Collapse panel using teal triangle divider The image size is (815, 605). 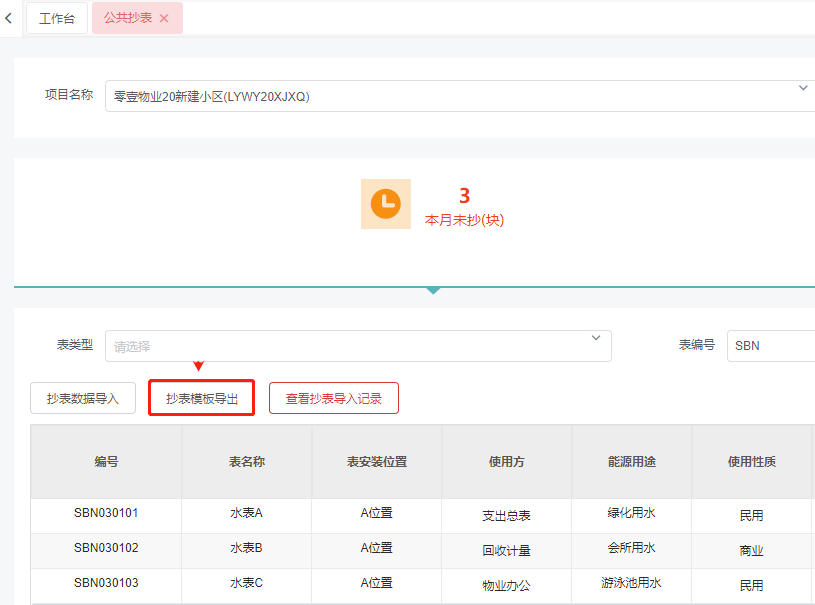tap(432, 290)
